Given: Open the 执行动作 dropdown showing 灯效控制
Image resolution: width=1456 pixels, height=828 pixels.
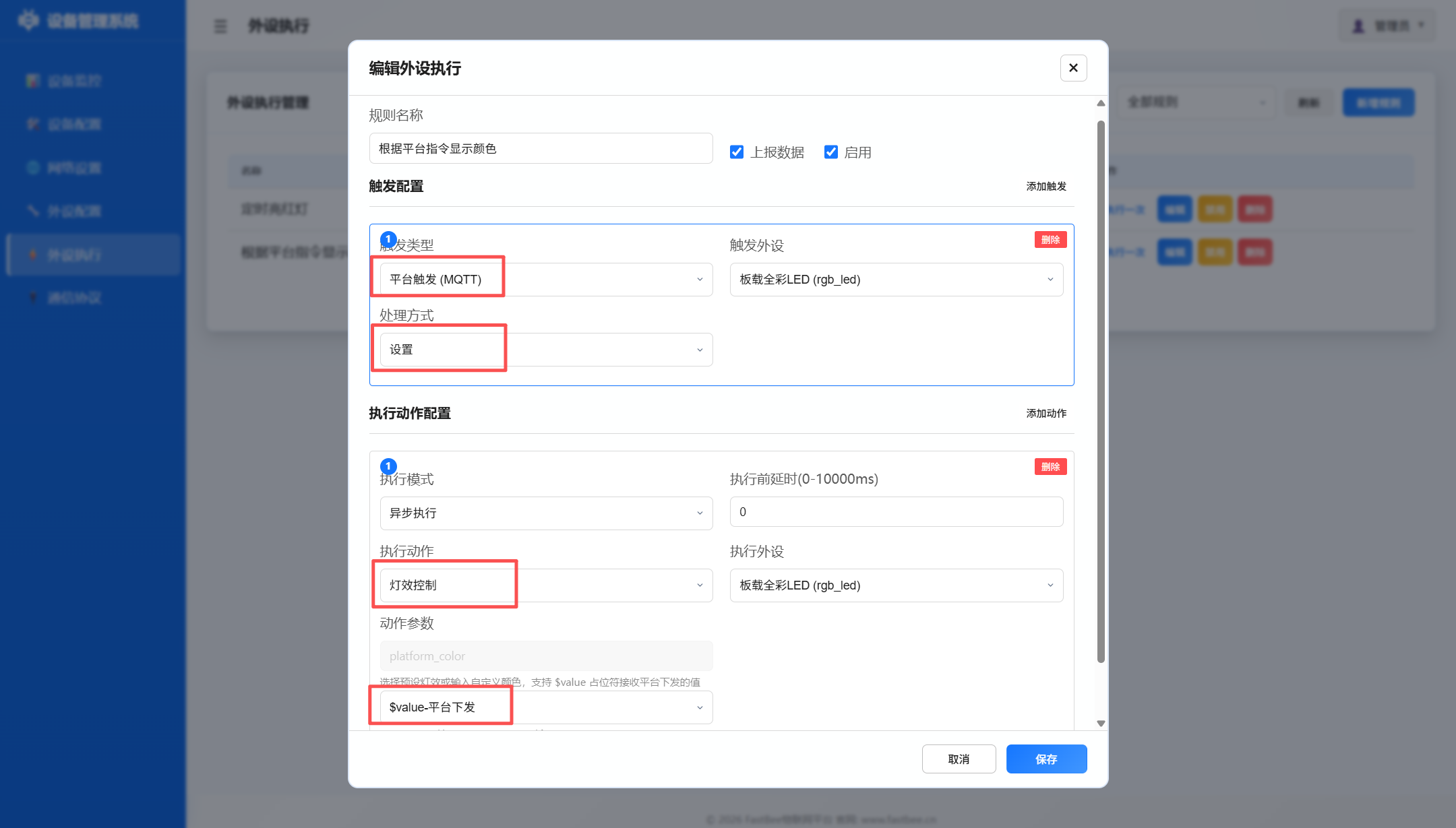Looking at the screenshot, I should coord(546,585).
